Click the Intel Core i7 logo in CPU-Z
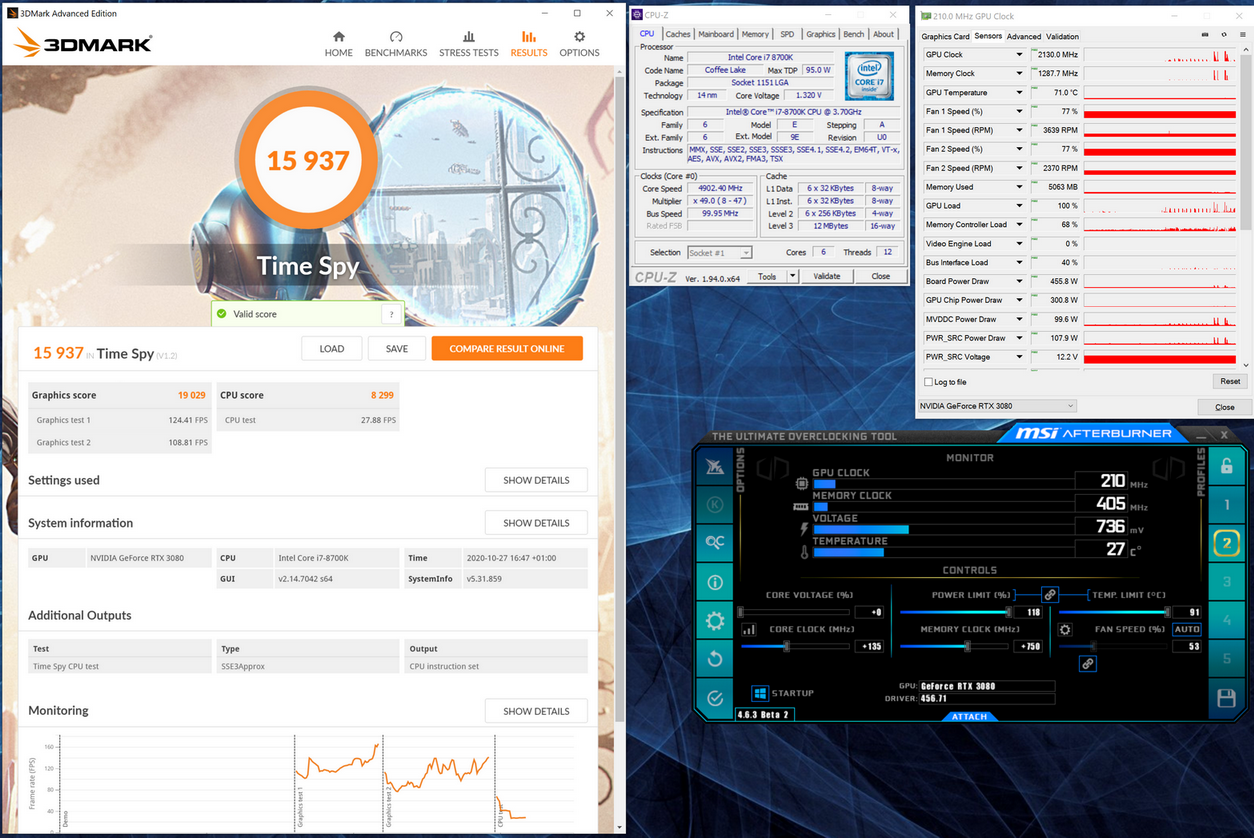The image size is (1254, 838). click(869, 77)
